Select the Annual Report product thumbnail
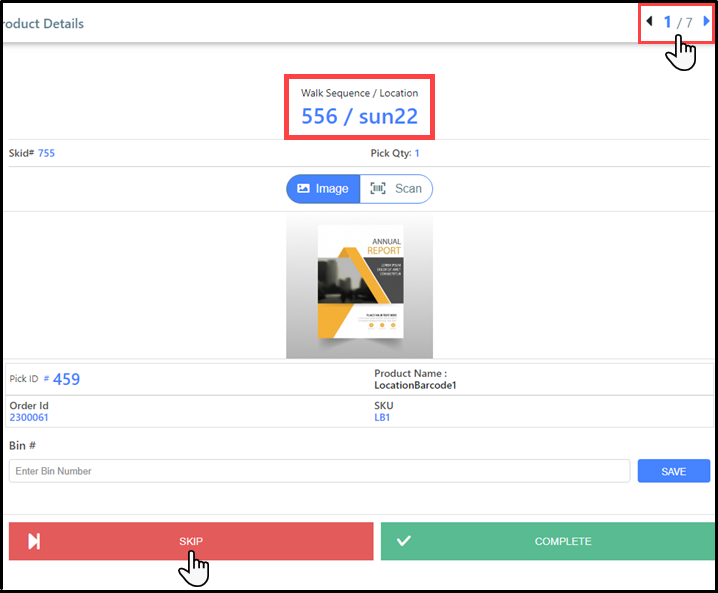 click(360, 288)
